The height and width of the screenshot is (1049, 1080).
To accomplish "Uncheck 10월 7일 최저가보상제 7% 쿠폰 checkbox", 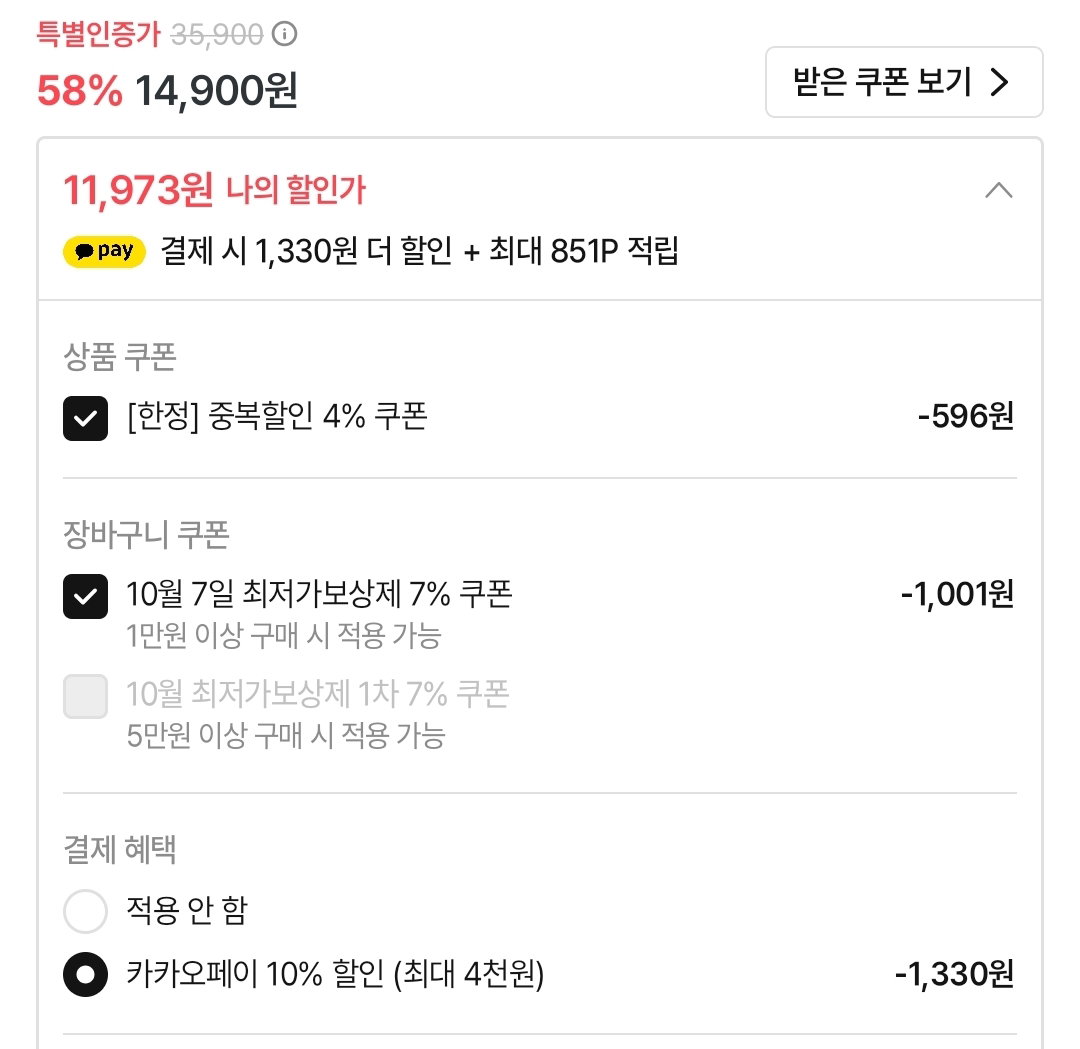I will [x=85, y=596].
